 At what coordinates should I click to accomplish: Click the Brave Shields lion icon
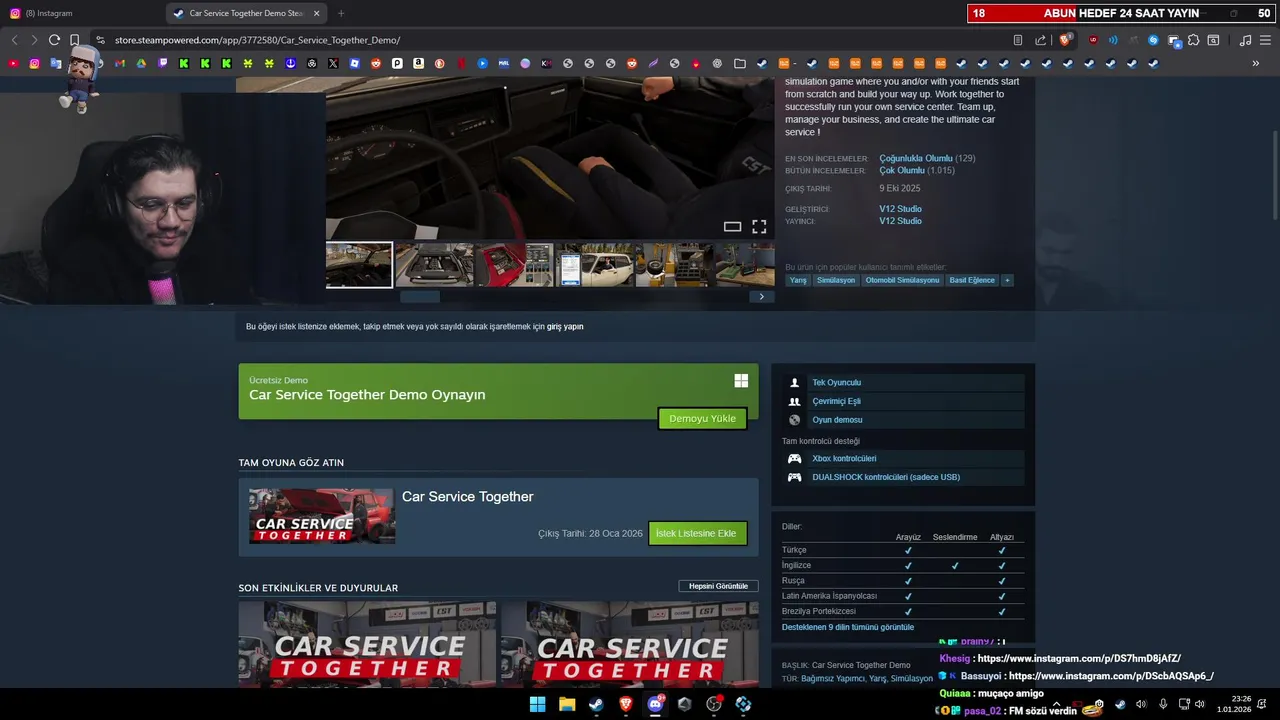tap(1065, 40)
